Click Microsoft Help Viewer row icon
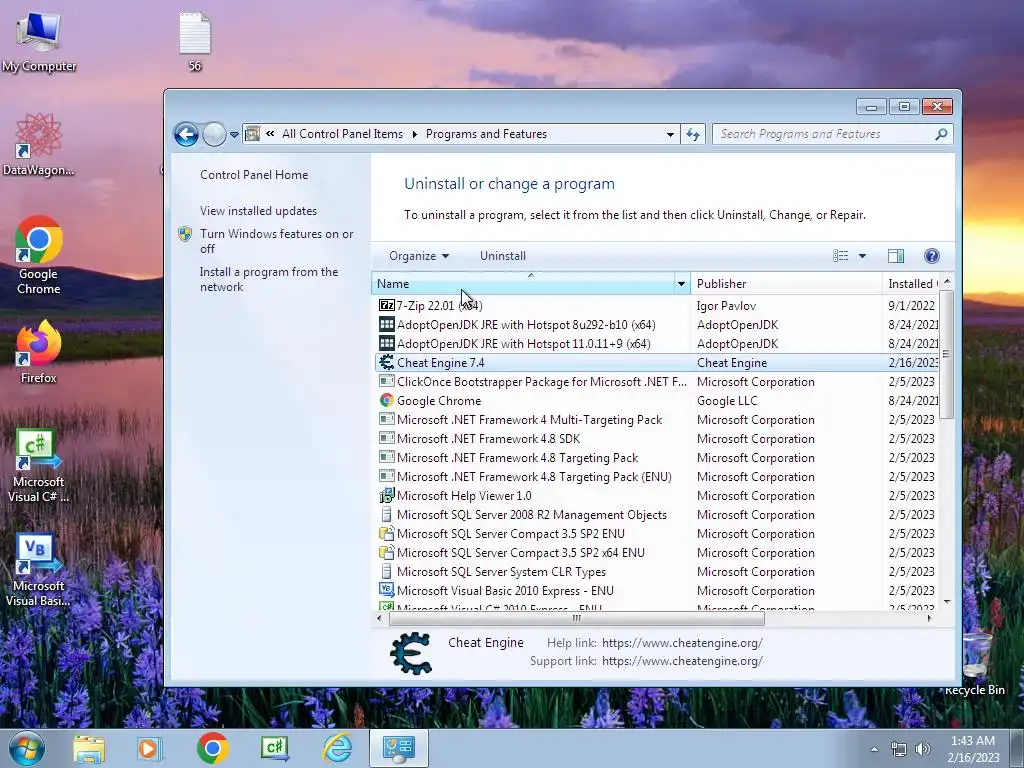Viewport: 1024px width, 768px height. click(387, 496)
